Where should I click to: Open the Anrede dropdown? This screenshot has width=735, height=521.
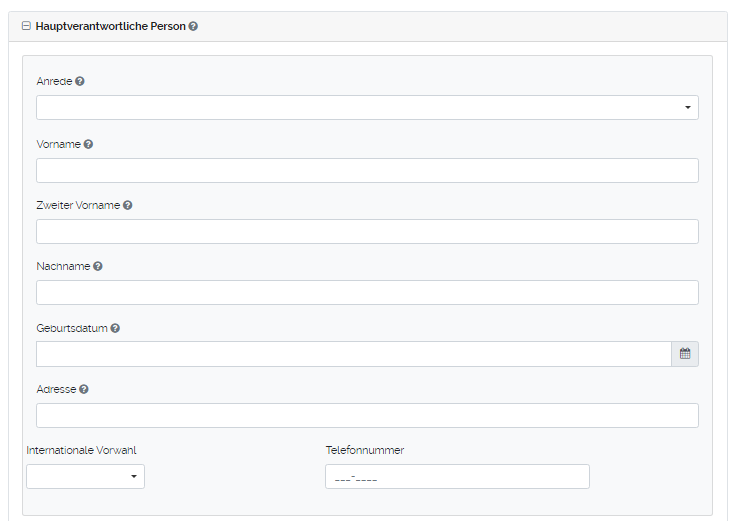click(x=367, y=107)
